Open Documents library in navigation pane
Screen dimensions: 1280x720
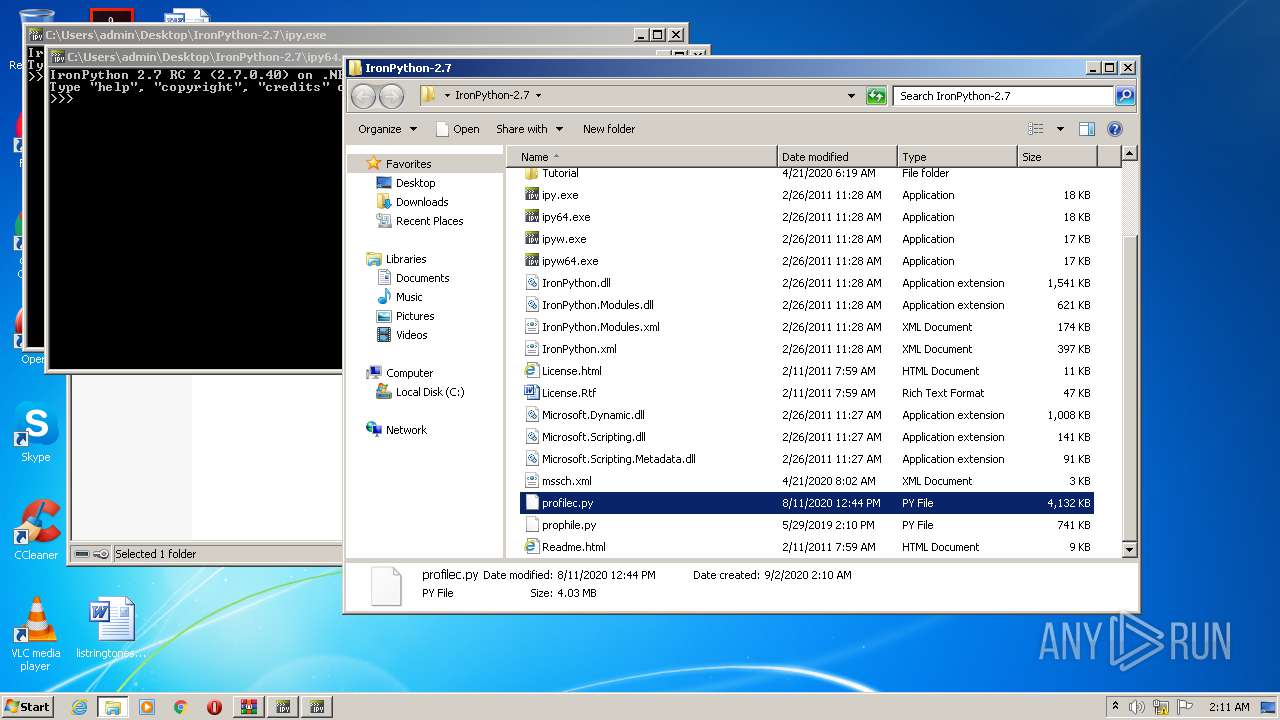(422, 278)
